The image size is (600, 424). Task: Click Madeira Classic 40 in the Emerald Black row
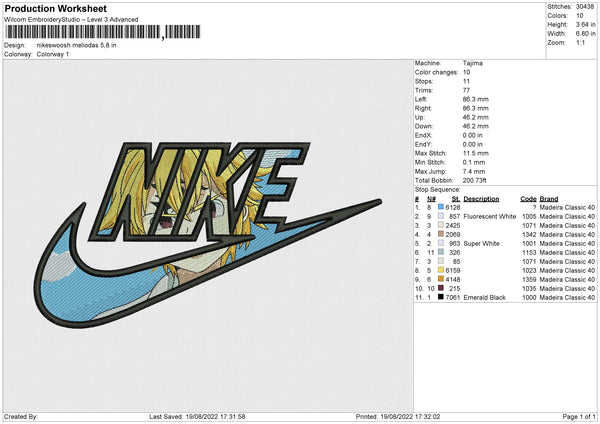567,297
